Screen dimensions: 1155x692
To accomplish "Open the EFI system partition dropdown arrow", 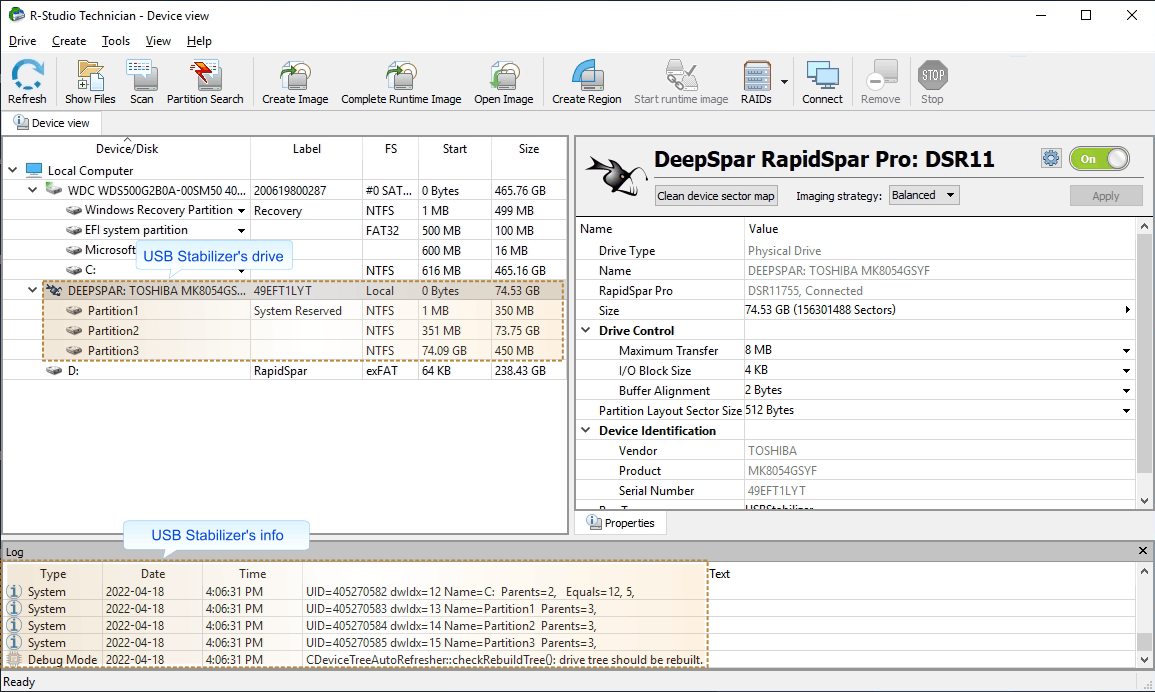I will [241, 231].
